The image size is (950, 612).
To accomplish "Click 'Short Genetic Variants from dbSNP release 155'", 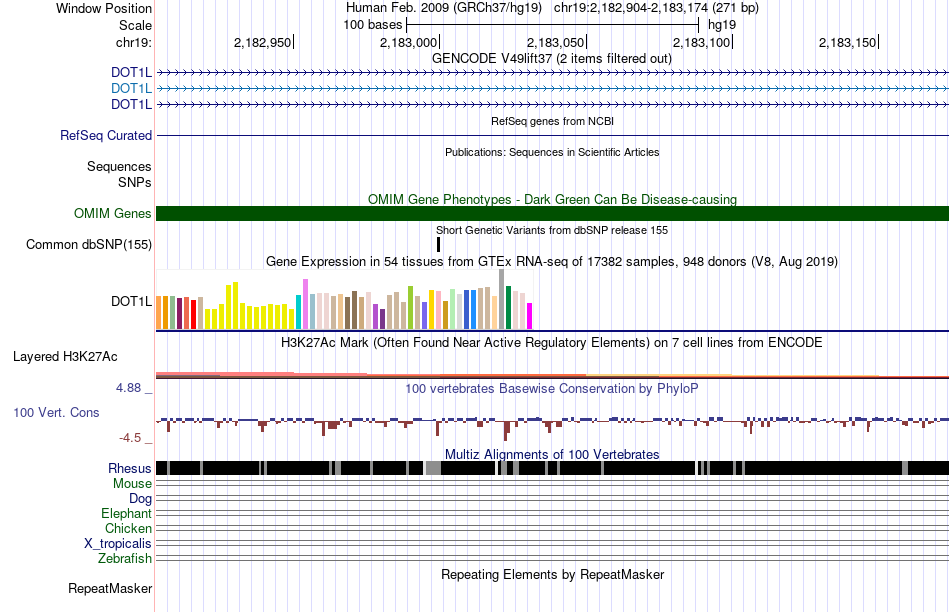I will pyautogui.click(x=552, y=230).
